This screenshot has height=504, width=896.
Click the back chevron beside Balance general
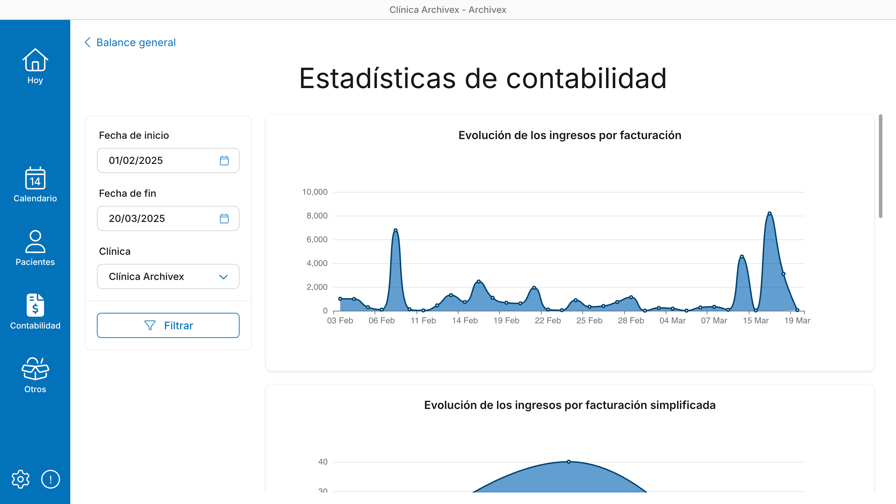(87, 42)
